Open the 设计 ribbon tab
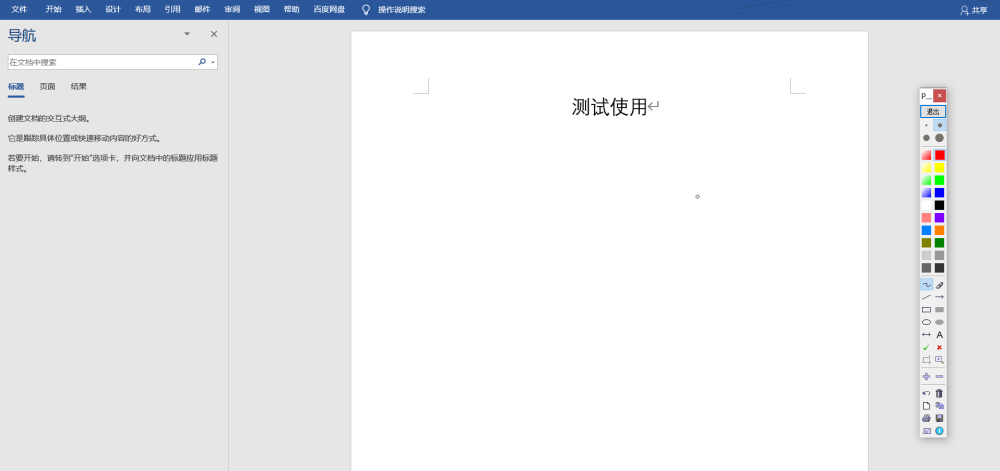Image resolution: width=1000 pixels, height=471 pixels. [x=113, y=10]
